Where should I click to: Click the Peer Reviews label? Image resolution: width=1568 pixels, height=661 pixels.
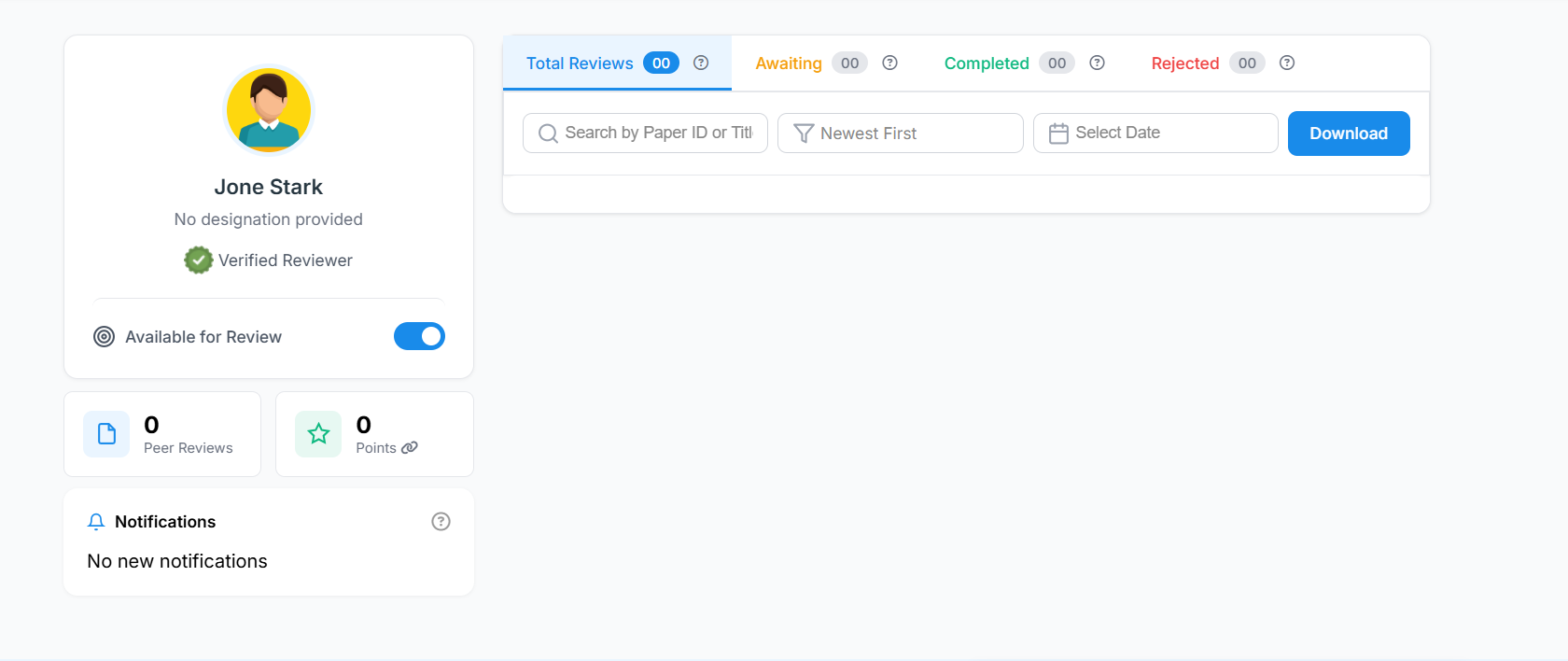point(189,448)
